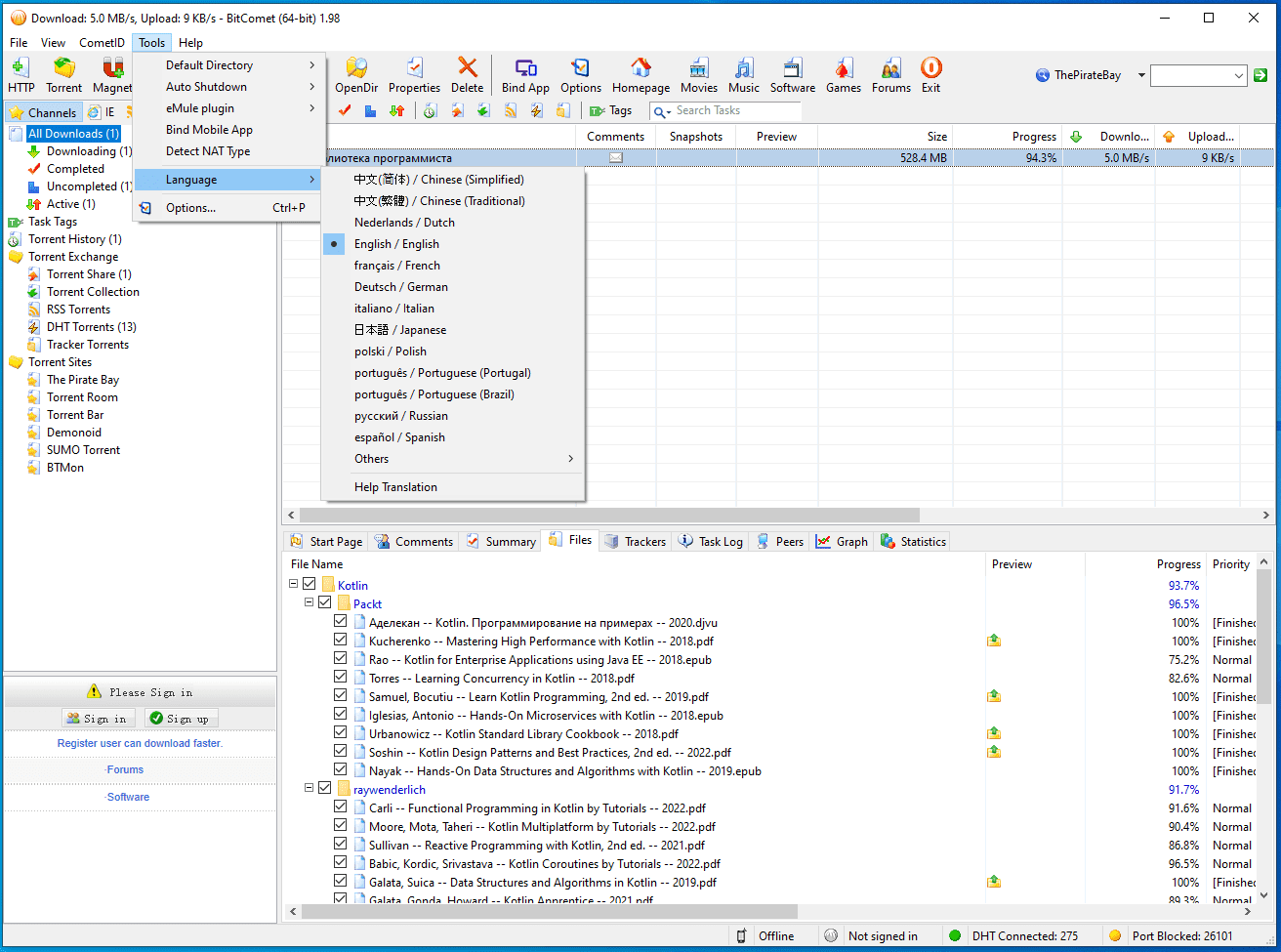Click the Tags toolbar button
Viewport: 1281px width, 952px height.
coord(611,110)
